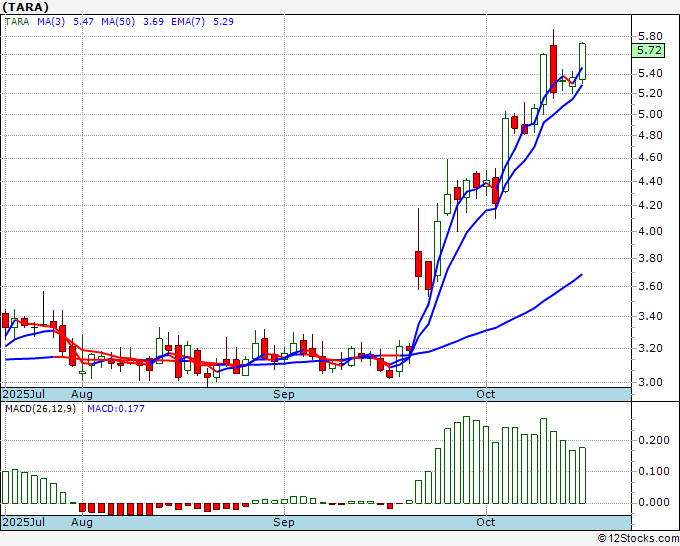This screenshot has height=546, width=680.
Task: Click 2025Jul on the MACD panel axis
Action: tap(23, 522)
